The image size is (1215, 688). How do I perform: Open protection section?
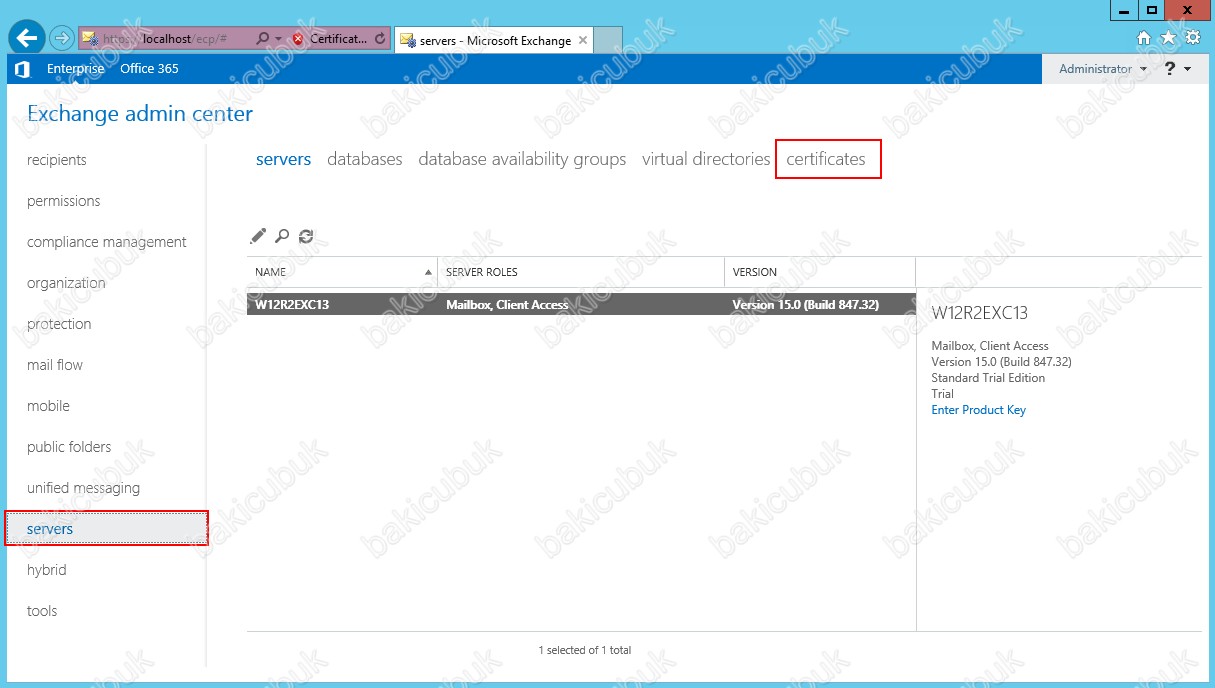point(59,324)
